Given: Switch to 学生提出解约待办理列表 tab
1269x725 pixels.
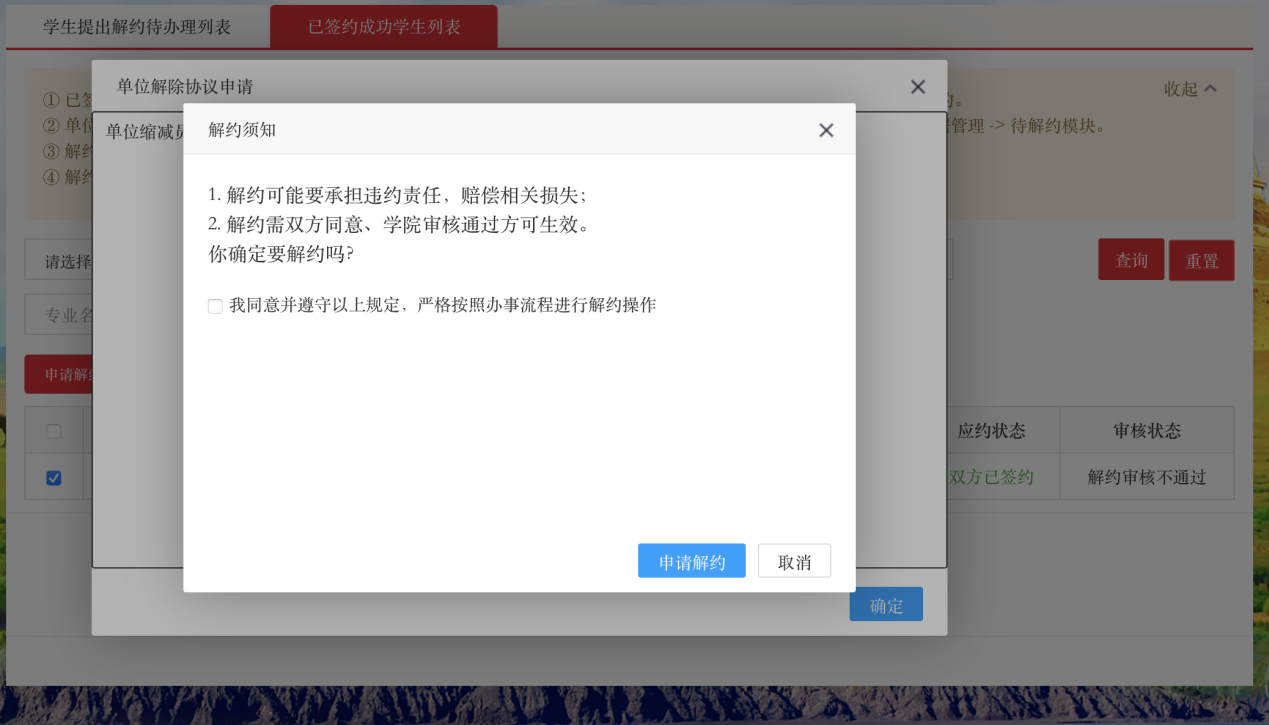Looking at the screenshot, I should click(x=137, y=27).
